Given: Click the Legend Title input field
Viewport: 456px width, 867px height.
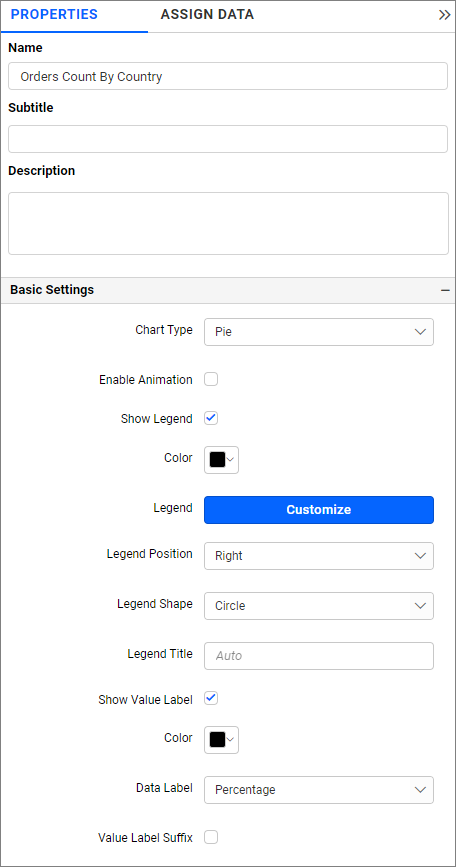Looking at the screenshot, I should pyautogui.click(x=319, y=656).
